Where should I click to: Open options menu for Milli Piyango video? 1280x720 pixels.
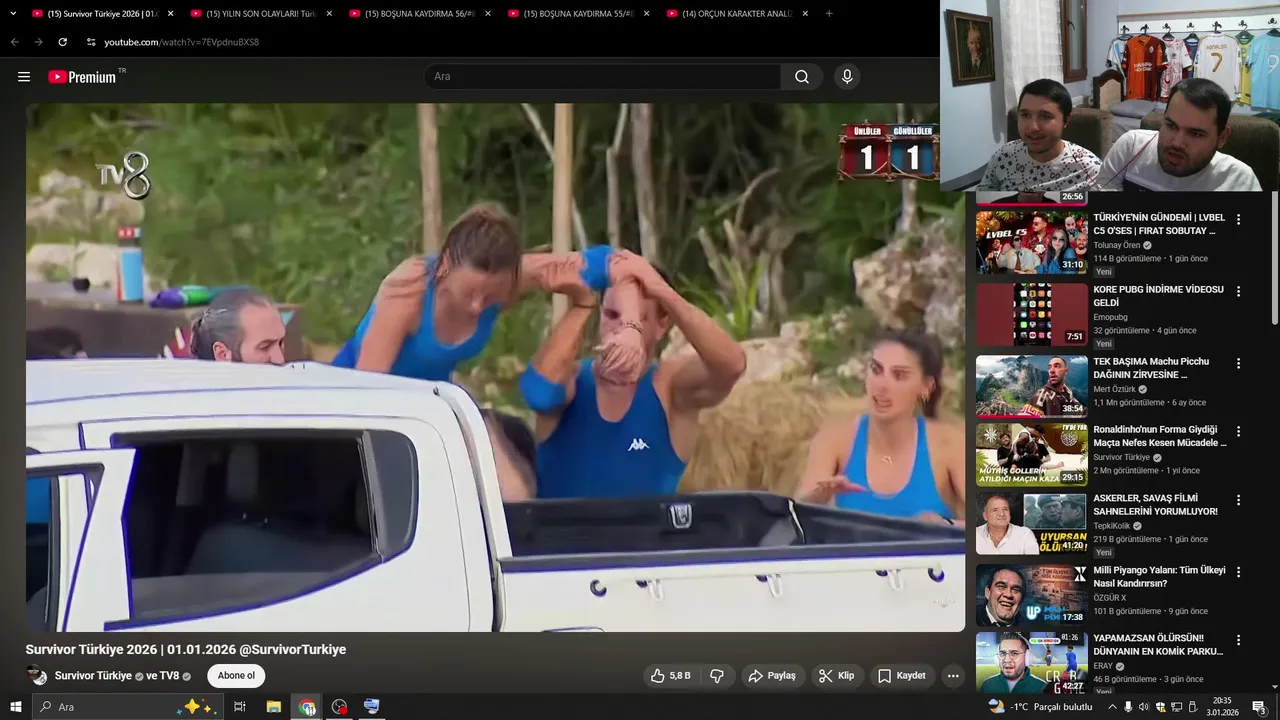coord(1238,571)
